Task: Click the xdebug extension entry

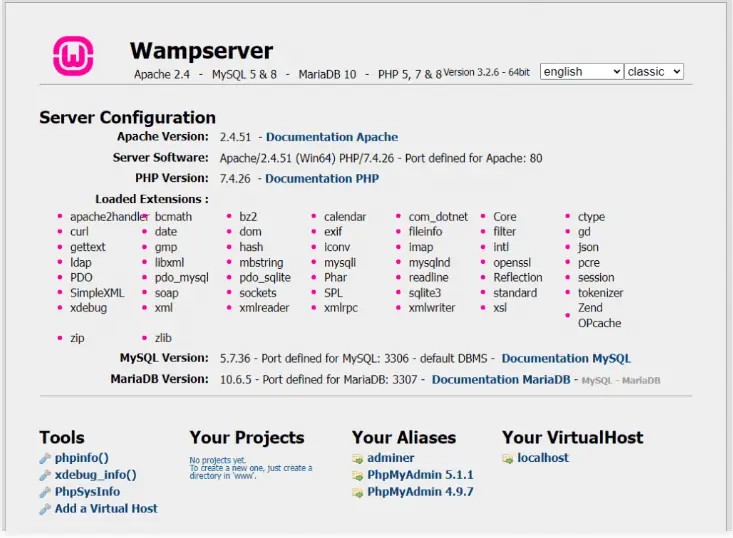Action: pyautogui.click(x=88, y=308)
